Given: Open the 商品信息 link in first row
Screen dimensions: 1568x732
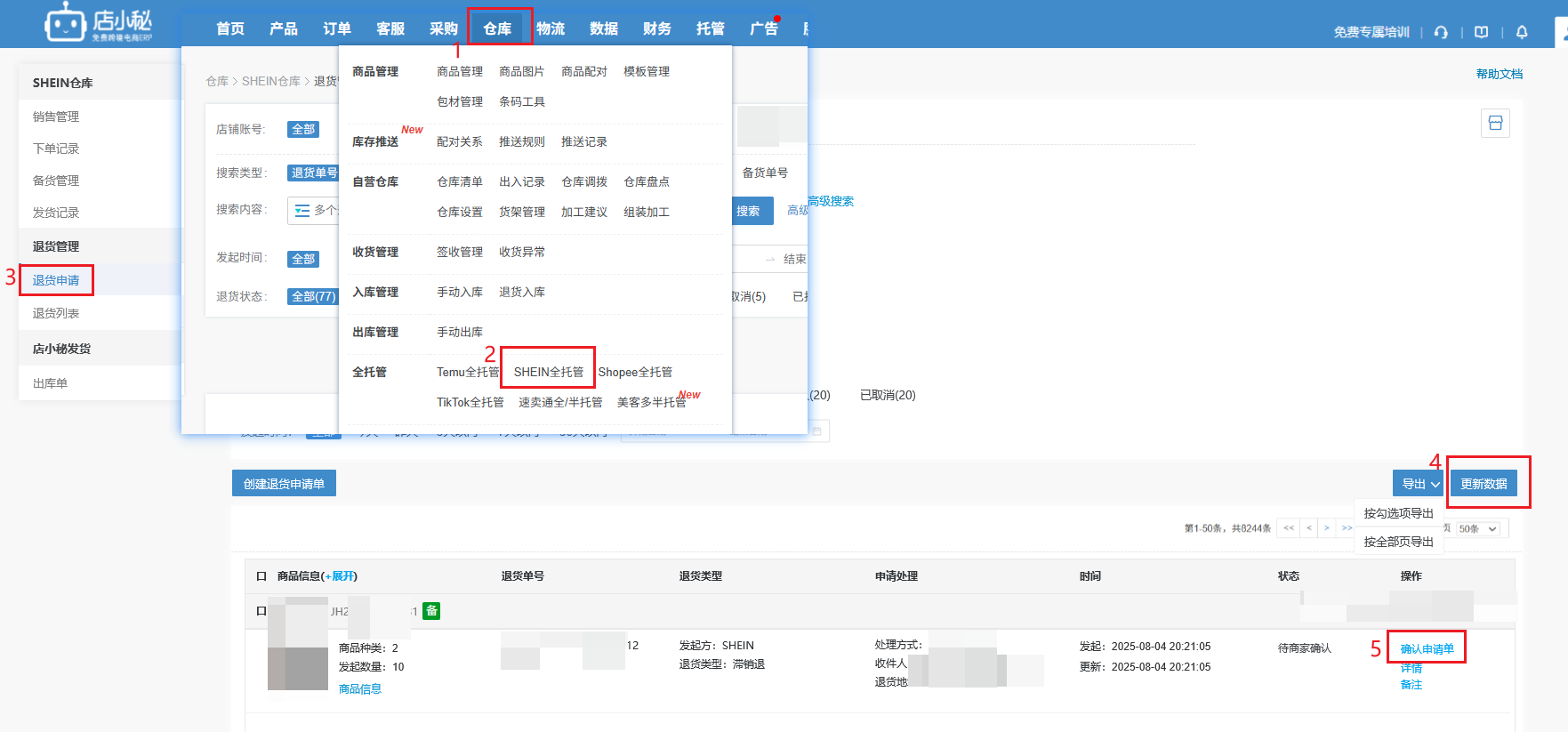Looking at the screenshot, I should pyautogui.click(x=360, y=688).
